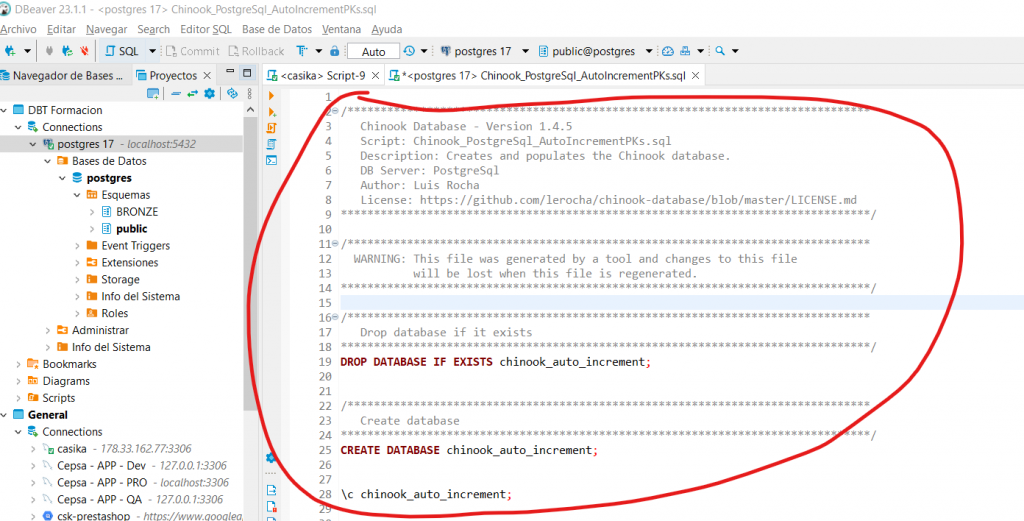Expand the BRONZE schema node
This screenshot has width=1024, height=521.
tap(94, 212)
